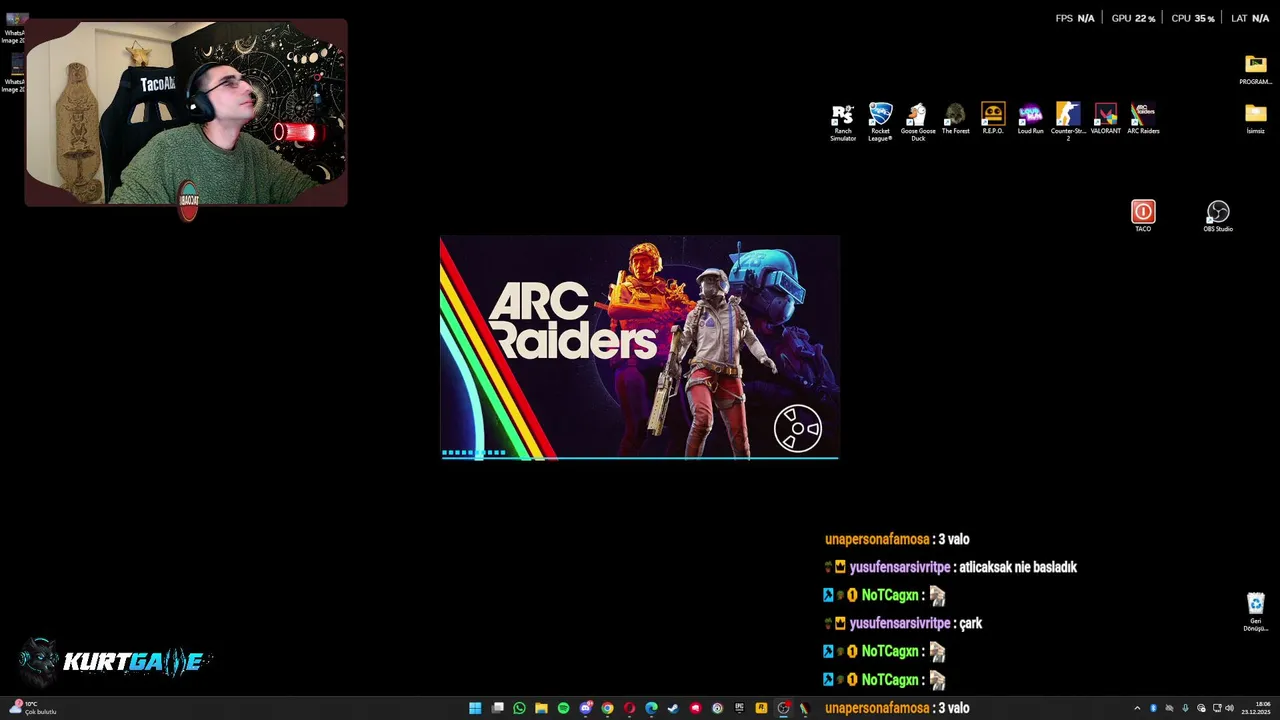Click the chat message "çark"
Screen dimensions: 1280x720
(x=971, y=623)
